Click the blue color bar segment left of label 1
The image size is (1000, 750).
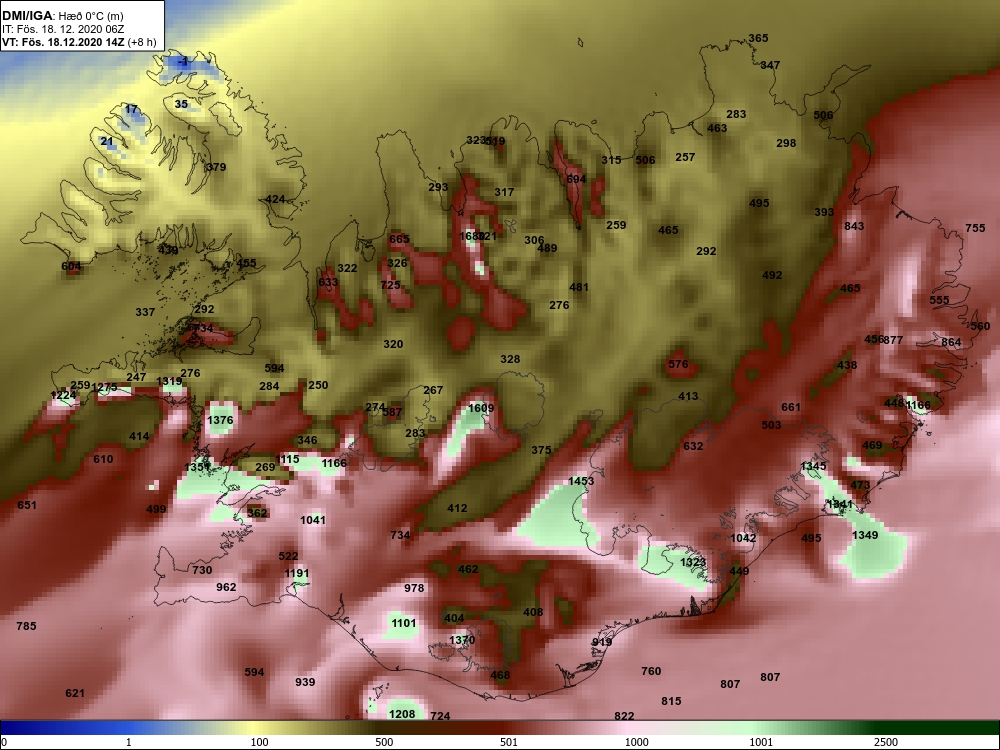pos(64,728)
